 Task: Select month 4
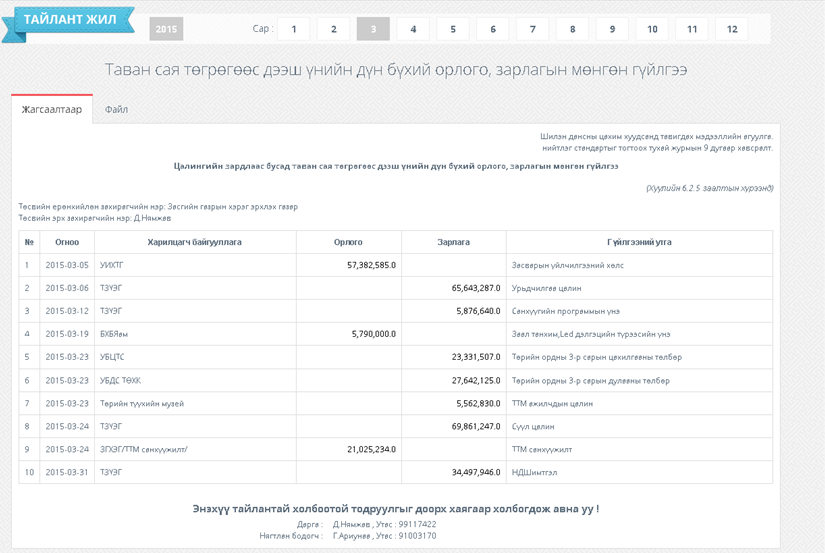coord(413,29)
